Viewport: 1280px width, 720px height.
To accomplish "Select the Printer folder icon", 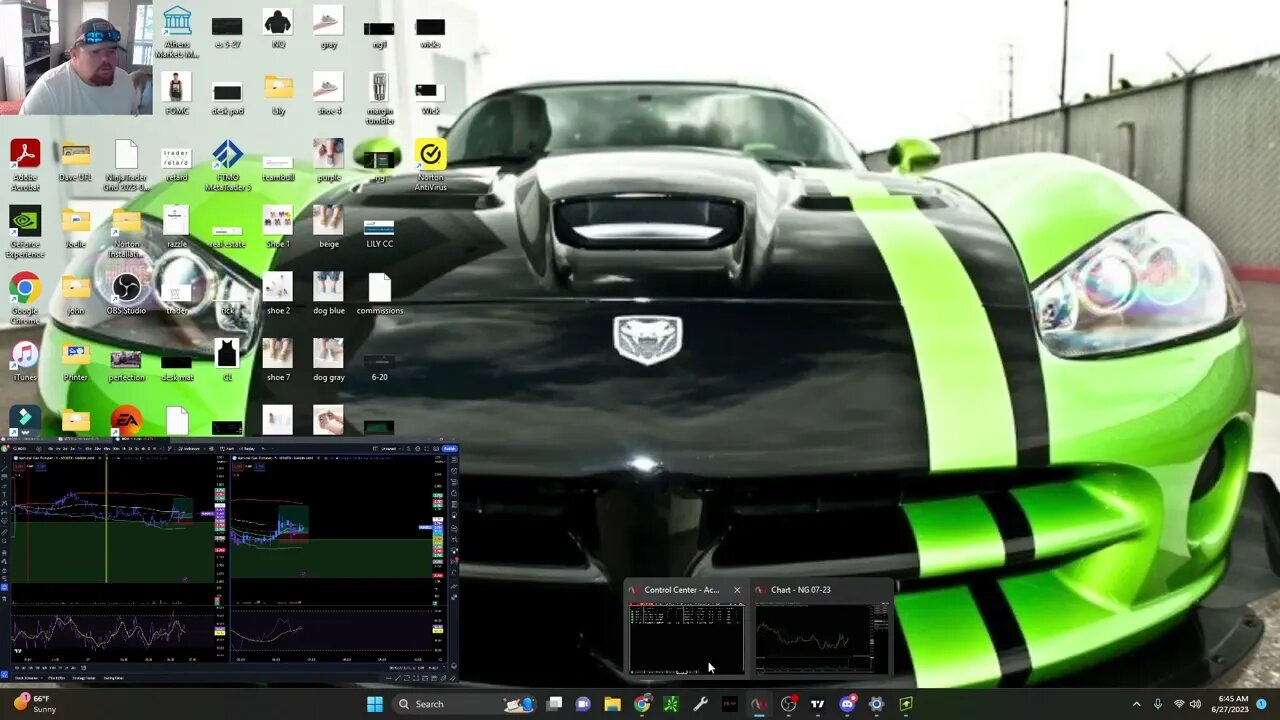I will click(x=75, y=362).
